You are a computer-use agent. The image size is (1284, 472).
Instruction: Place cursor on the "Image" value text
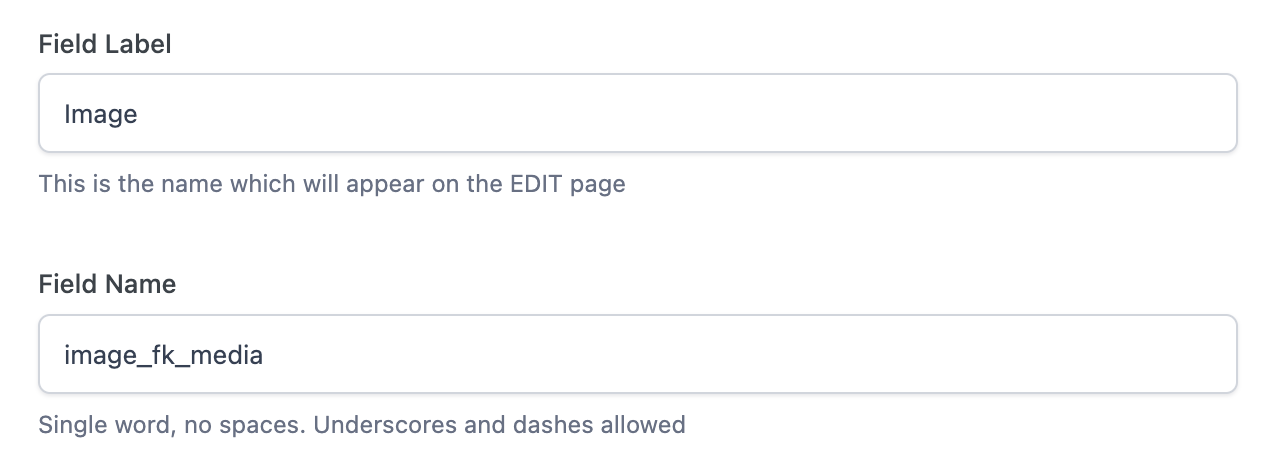[100, 115]
